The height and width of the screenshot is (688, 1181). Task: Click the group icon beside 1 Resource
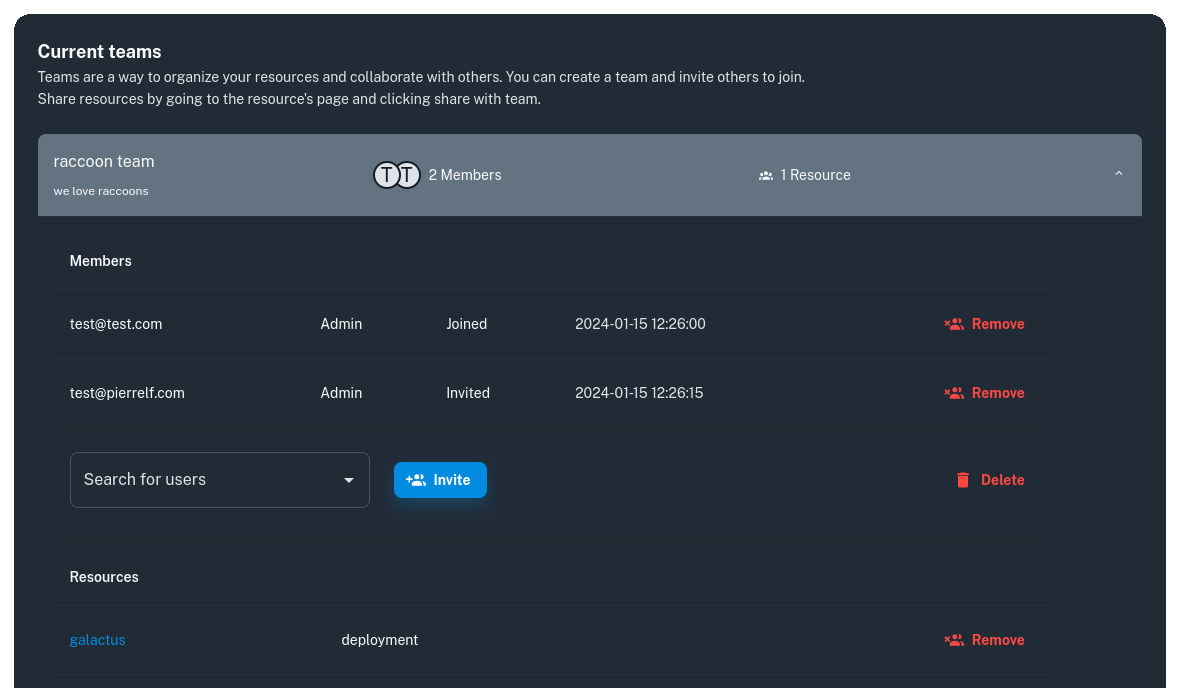click(x=766, y=175)
